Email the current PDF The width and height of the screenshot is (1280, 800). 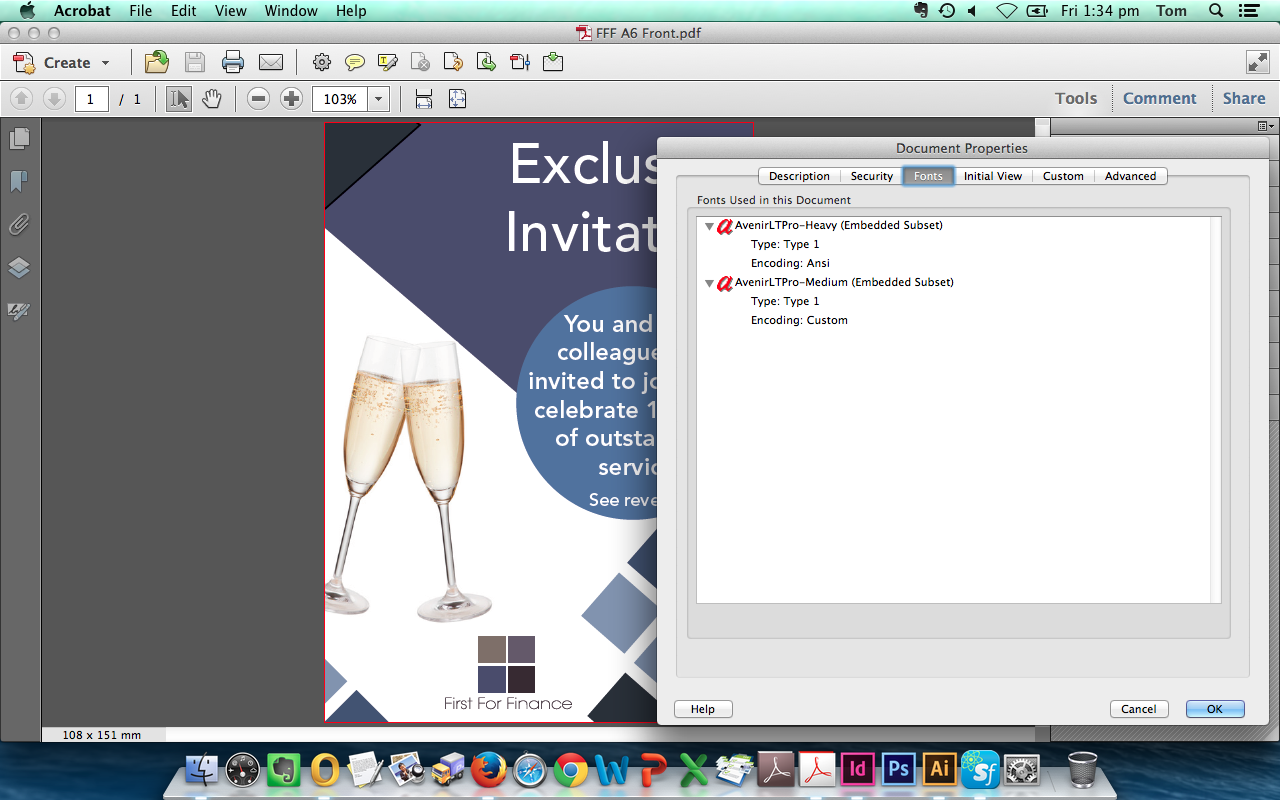click(272, 61)
